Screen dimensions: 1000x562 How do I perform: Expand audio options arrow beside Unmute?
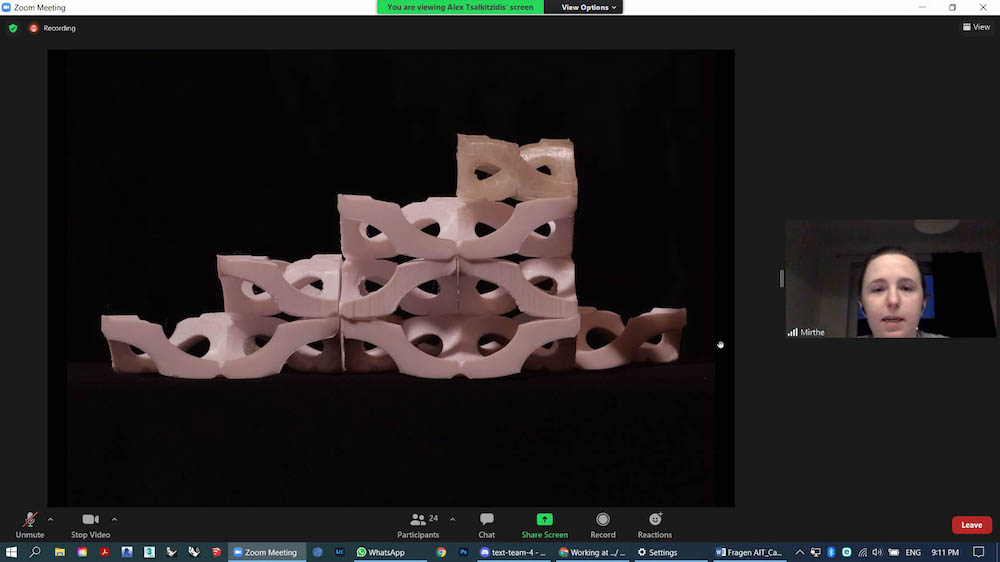tap(50, 519)
